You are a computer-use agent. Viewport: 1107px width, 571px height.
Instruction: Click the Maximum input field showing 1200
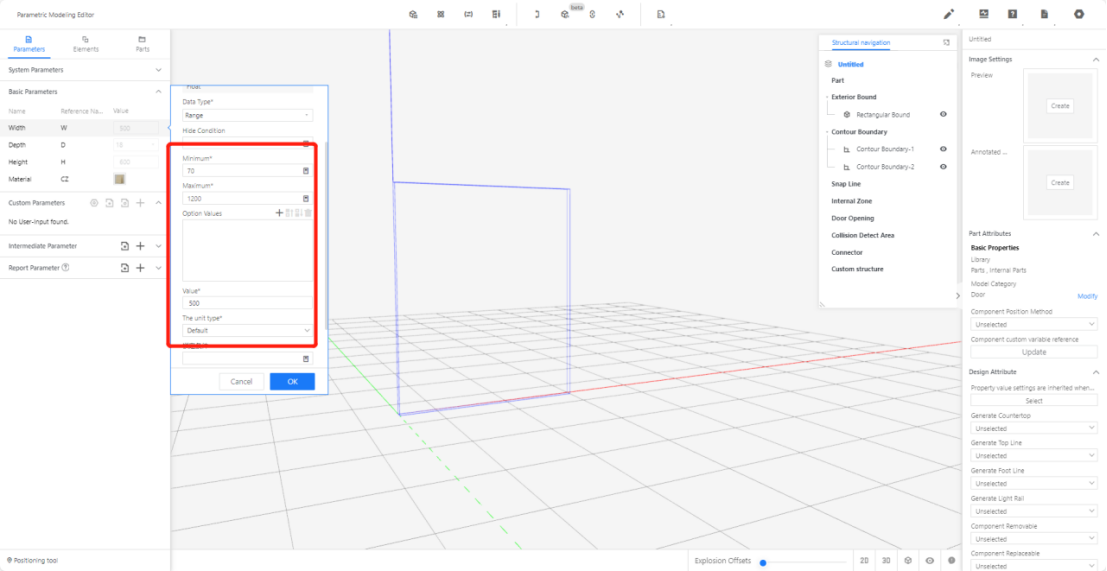point(241,199)
